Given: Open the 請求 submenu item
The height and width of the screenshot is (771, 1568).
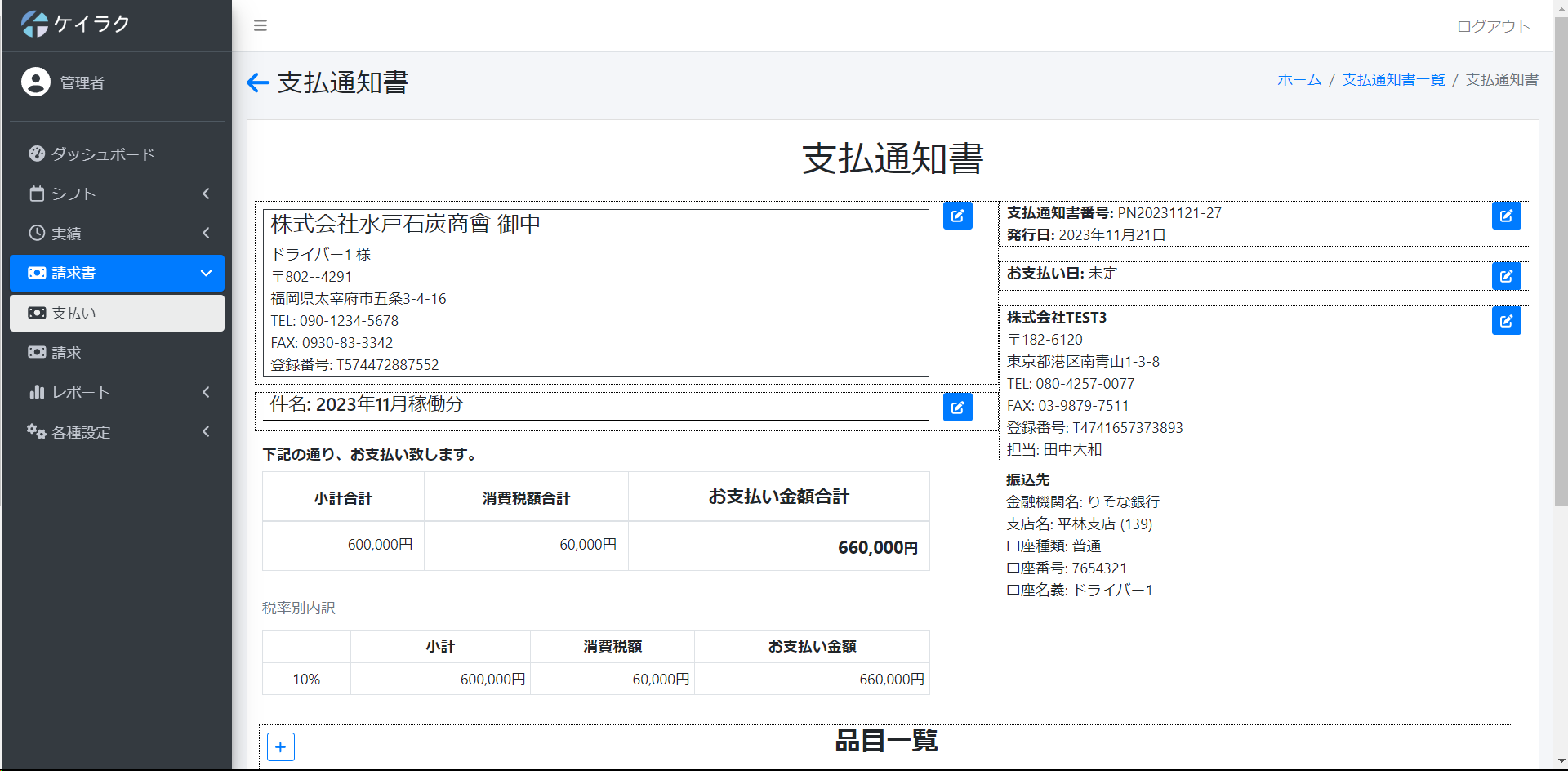Looking at the screenshot, I should (x=117, y=352).
